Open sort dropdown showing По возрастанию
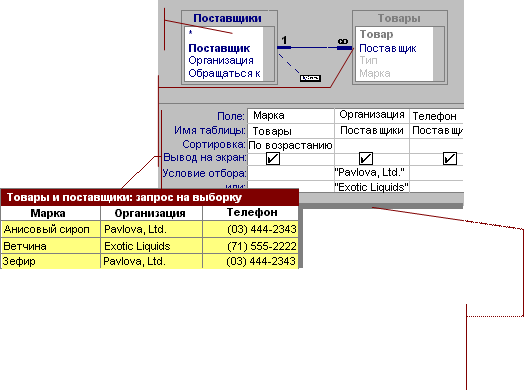This screenshot has width=524, height=391. (290, 145)
